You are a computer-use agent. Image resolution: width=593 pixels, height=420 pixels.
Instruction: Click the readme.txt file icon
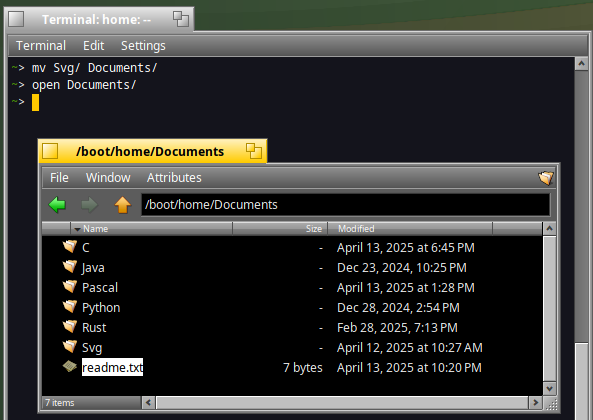pyautogui.click(x=70, y=366)
